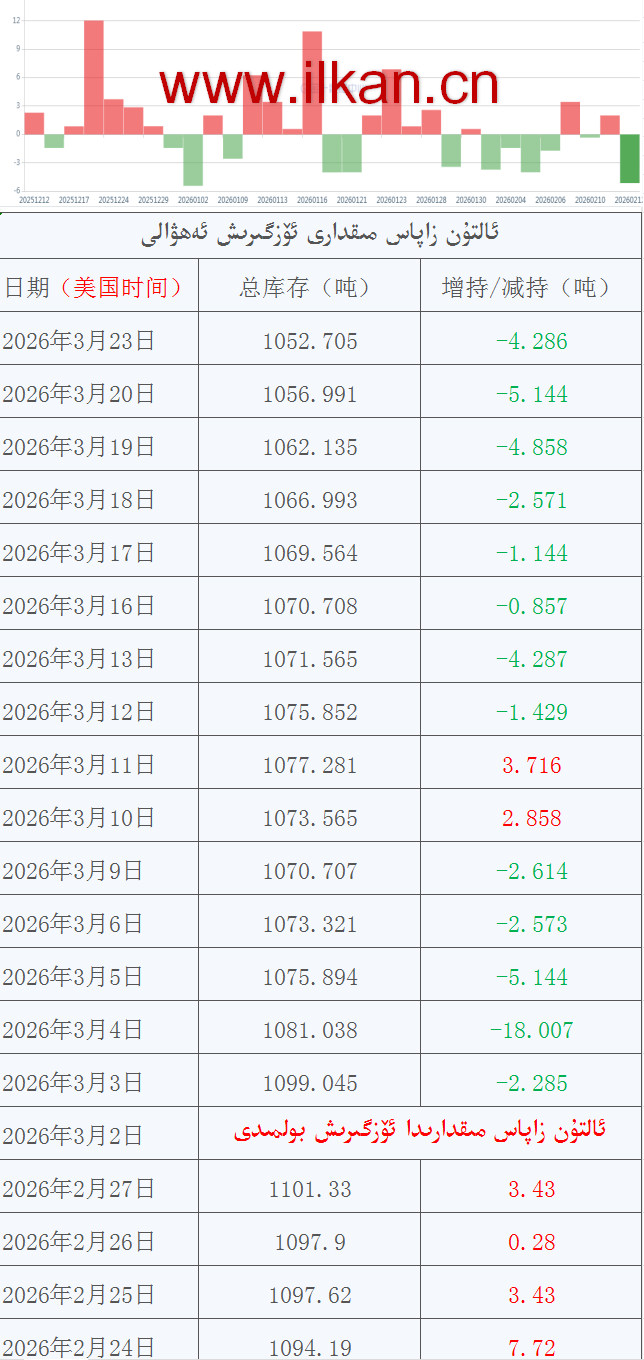
Task: Click the red 2.858 value for 3月10日
Action: 531,818
